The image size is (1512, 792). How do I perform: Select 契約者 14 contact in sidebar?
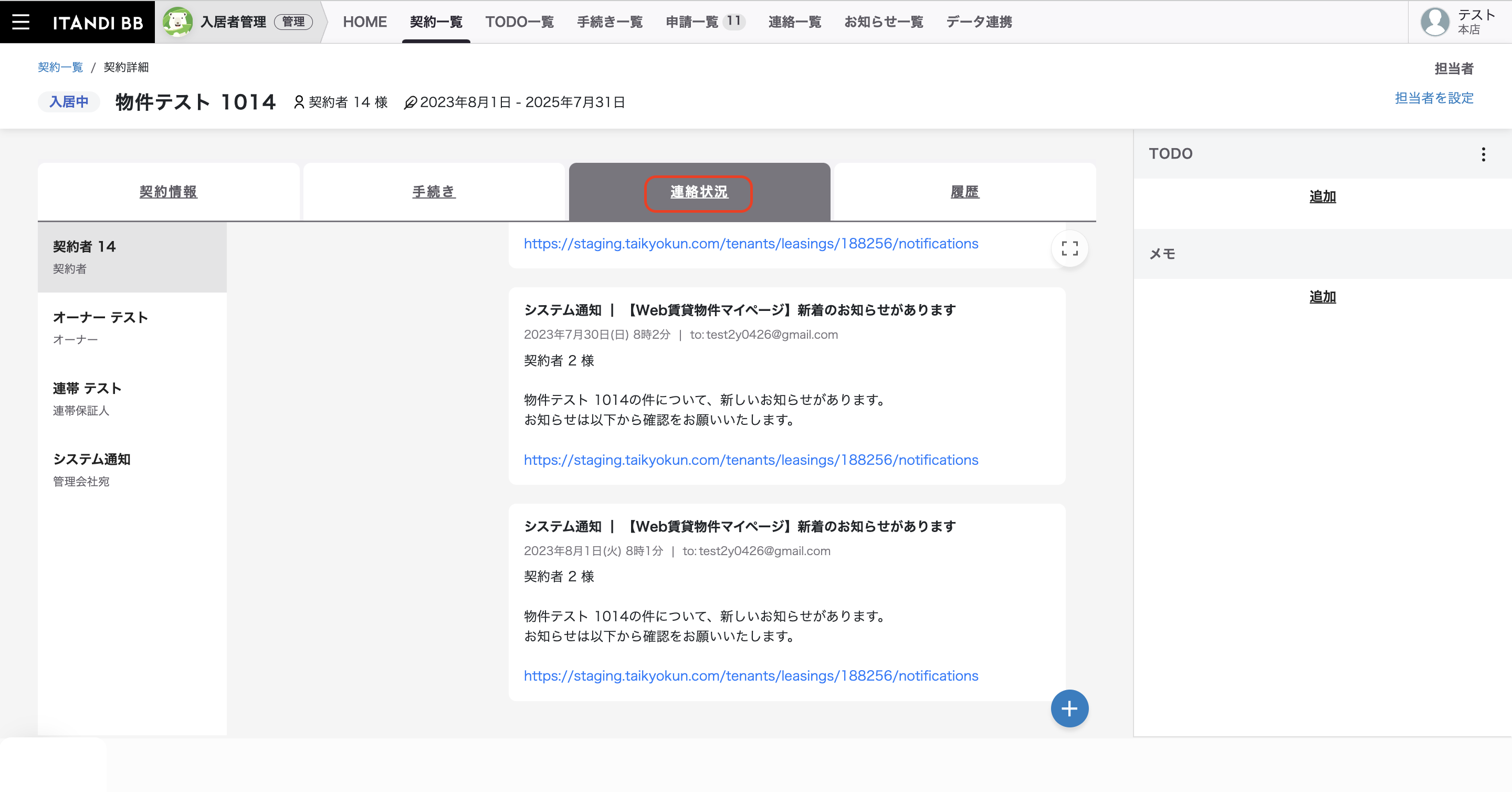[x=132, y=257]
